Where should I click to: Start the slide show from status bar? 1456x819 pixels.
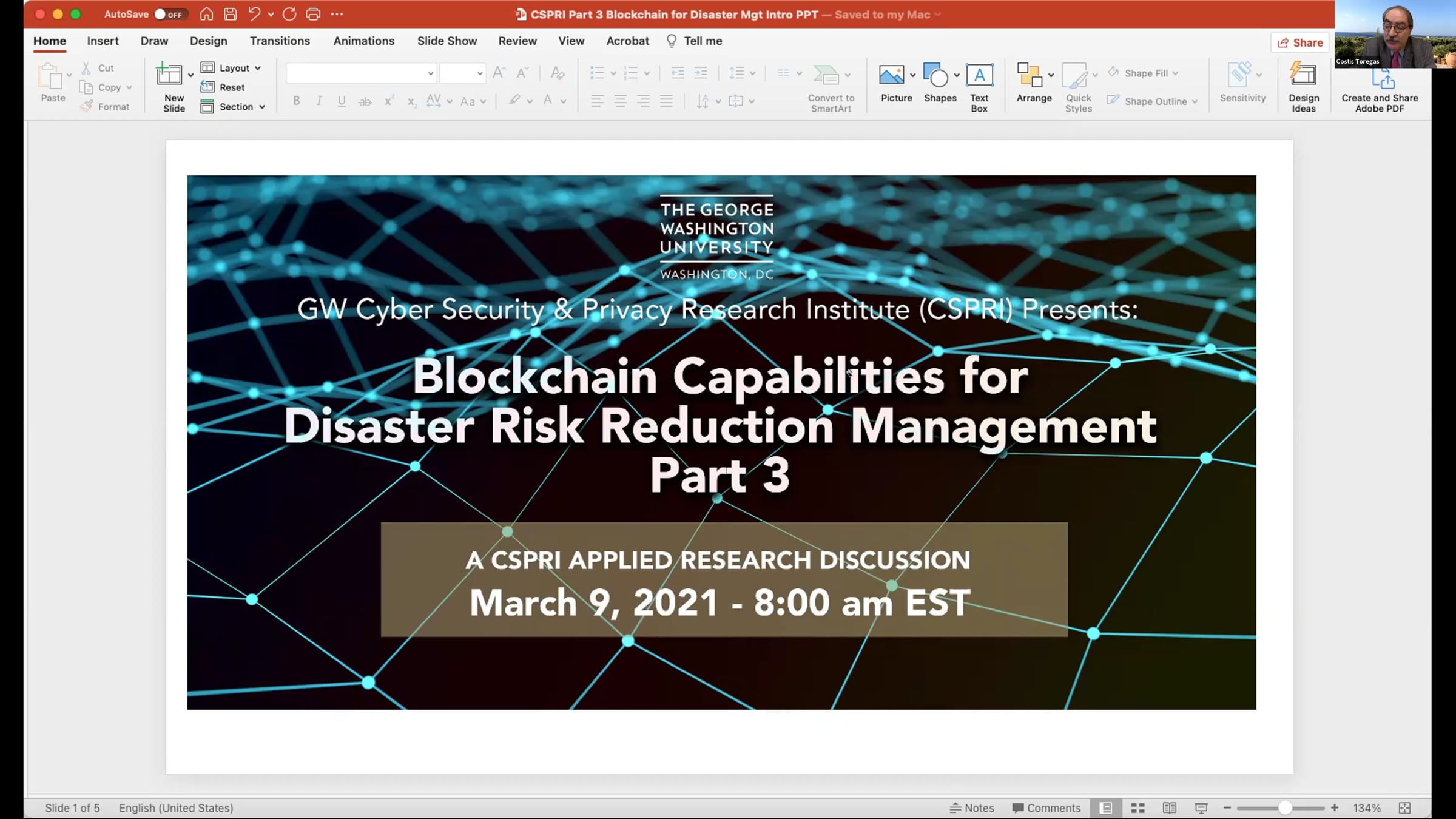1201,808
